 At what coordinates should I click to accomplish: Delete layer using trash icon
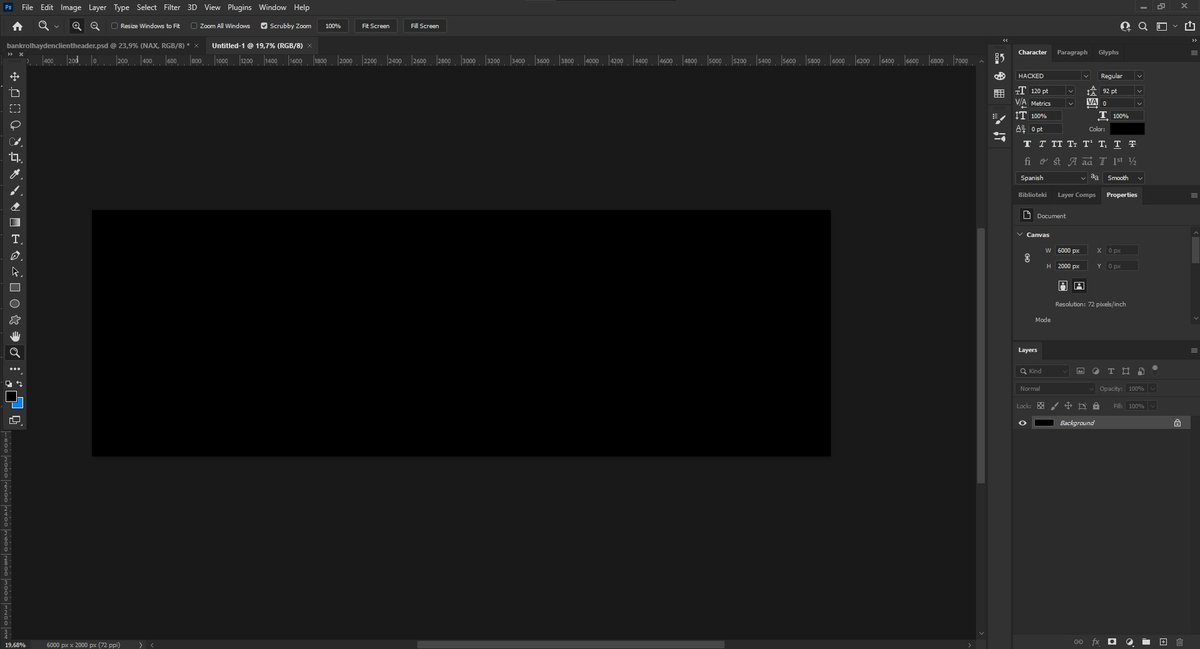point(1180,641)
